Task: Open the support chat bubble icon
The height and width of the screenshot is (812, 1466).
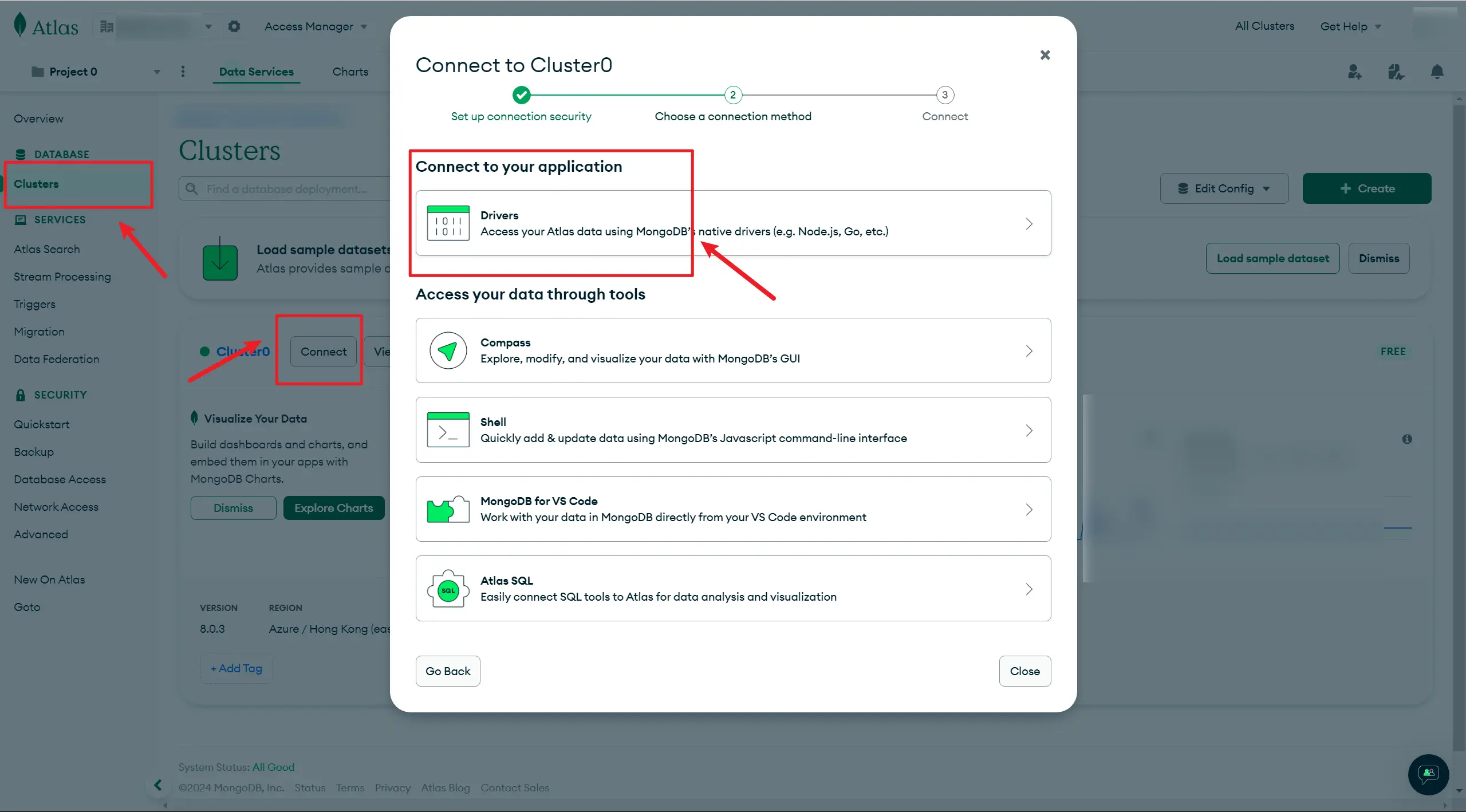Action: [1428, 774]
